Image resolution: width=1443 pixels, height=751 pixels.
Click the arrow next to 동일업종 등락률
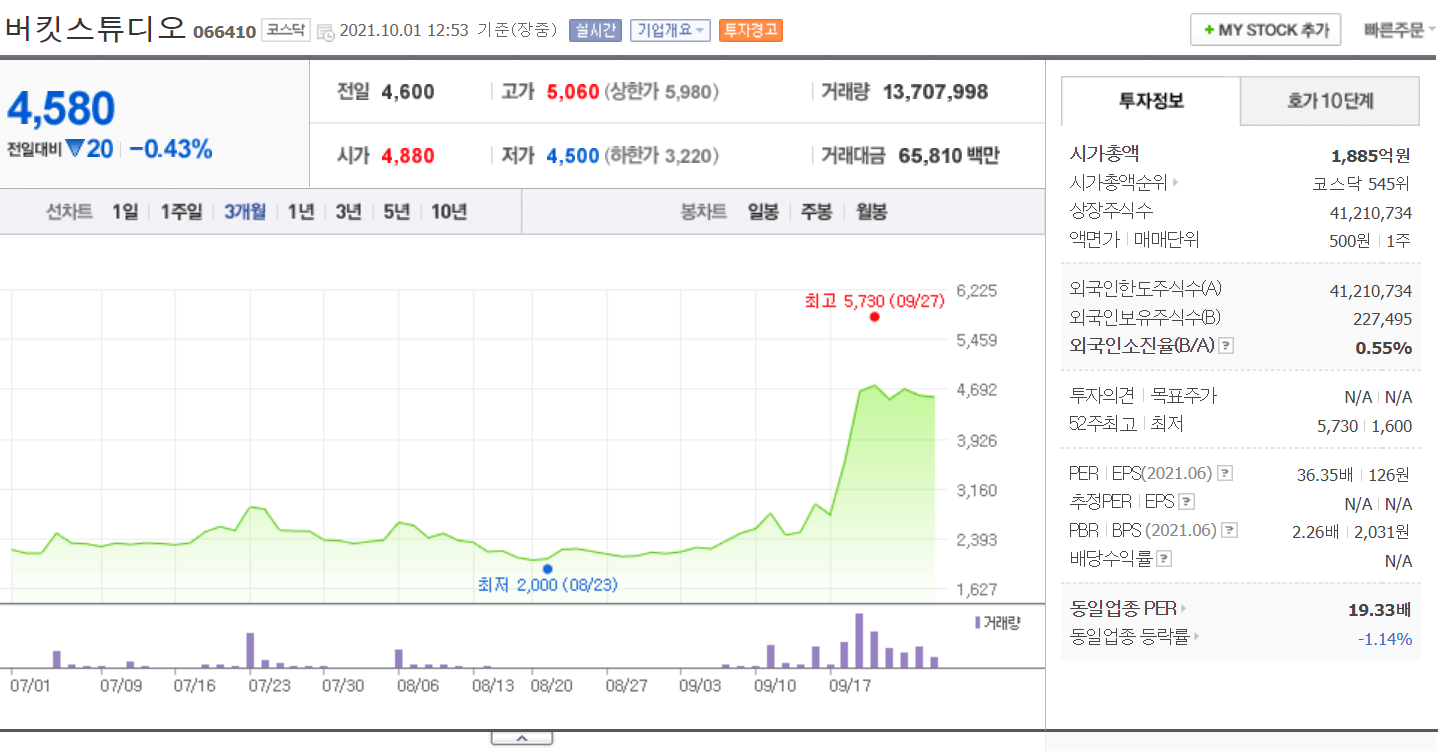[x=1195, y=637]
